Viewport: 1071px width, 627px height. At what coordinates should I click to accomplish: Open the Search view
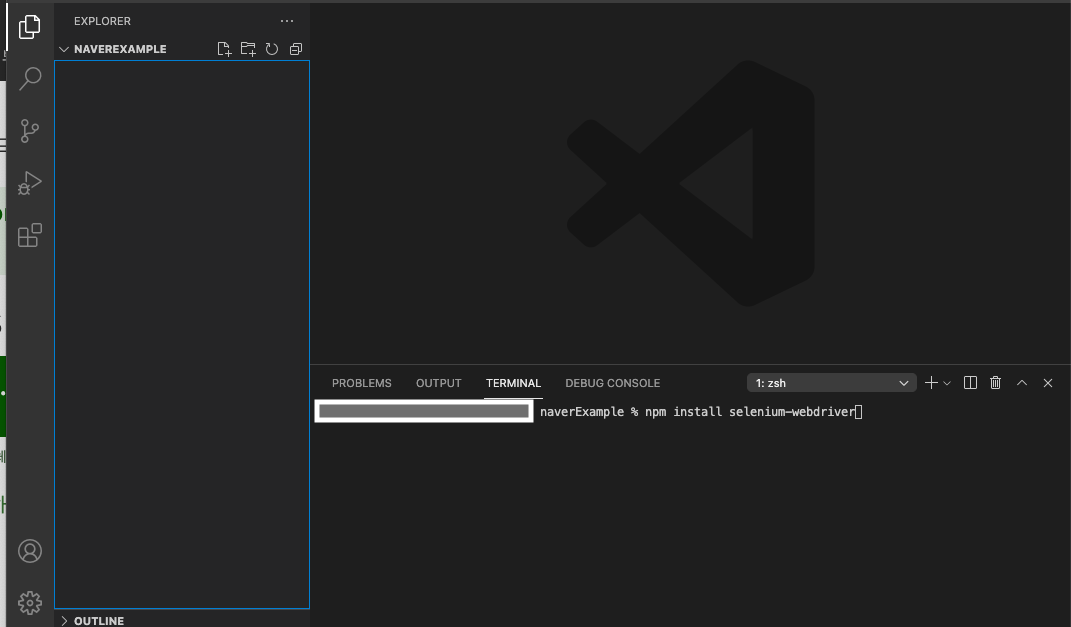click(x=29, y=79)
